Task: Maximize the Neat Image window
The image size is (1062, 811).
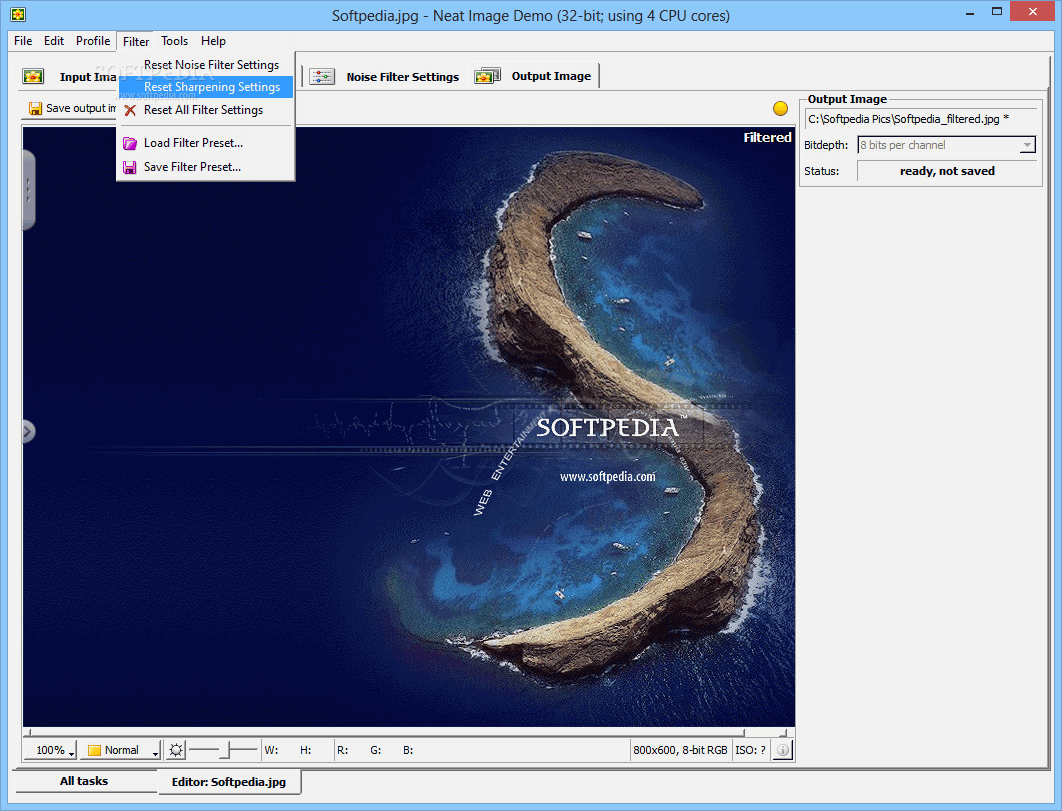Action: (x=996, y=12)
